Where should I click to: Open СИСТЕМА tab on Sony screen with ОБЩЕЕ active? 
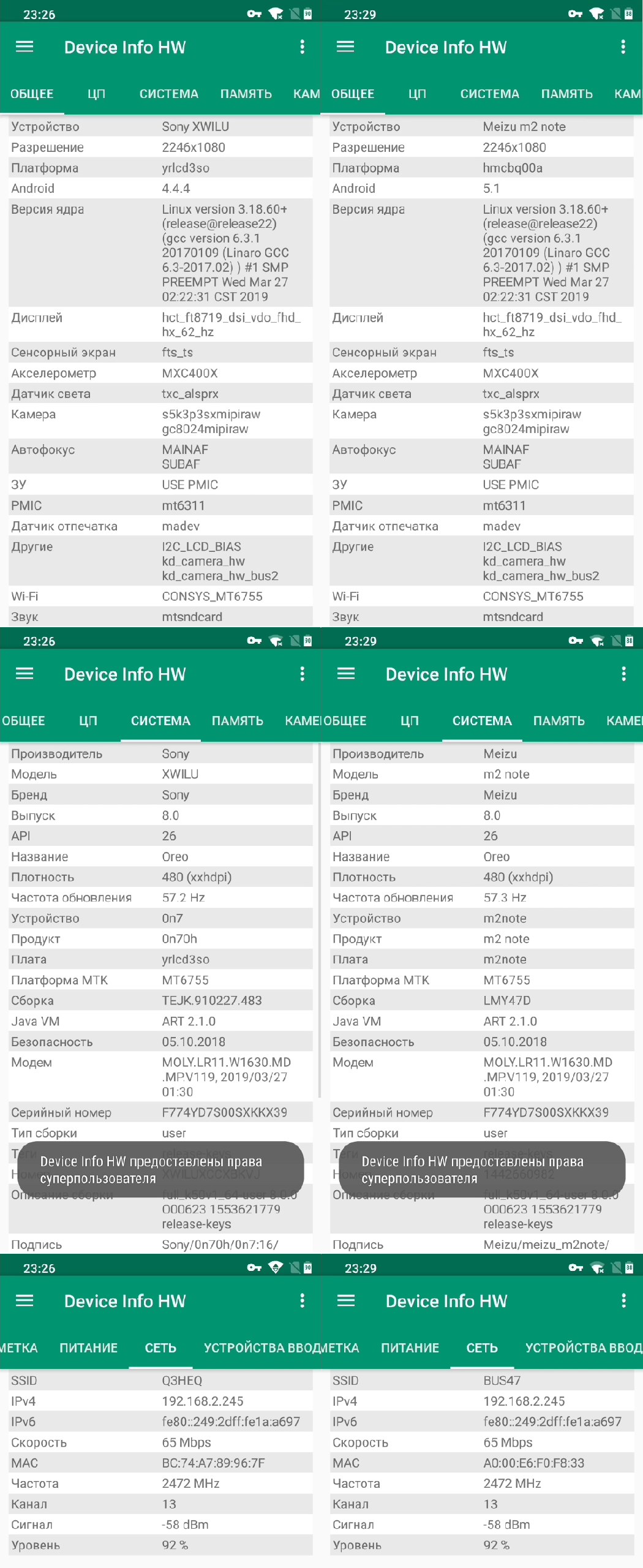point(169,94)
